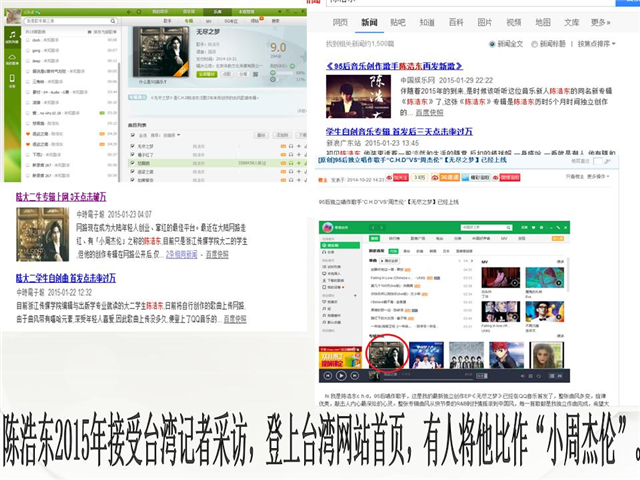Click the album thumbnail beside the 中时电子报 article
640x480 pixels.
click(42, 235)
